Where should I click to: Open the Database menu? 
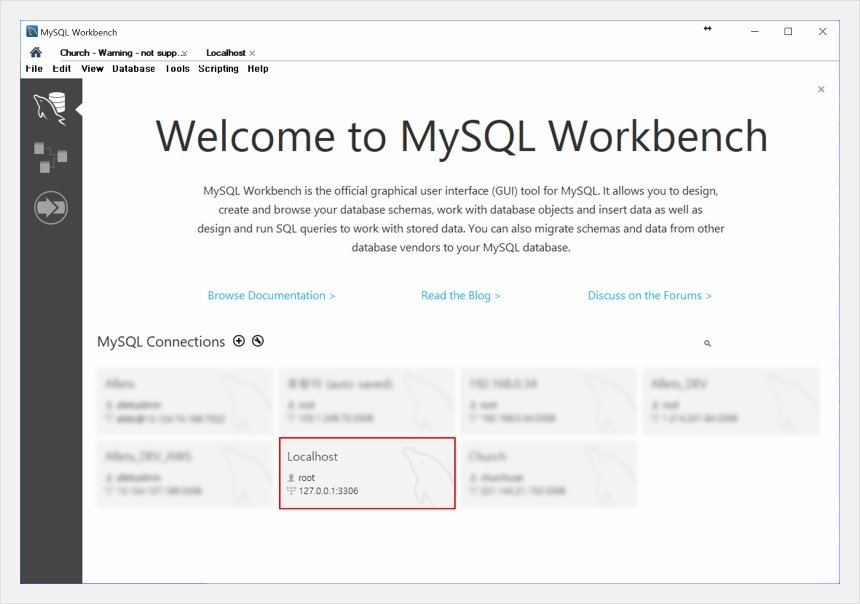(x=133, y=69)
